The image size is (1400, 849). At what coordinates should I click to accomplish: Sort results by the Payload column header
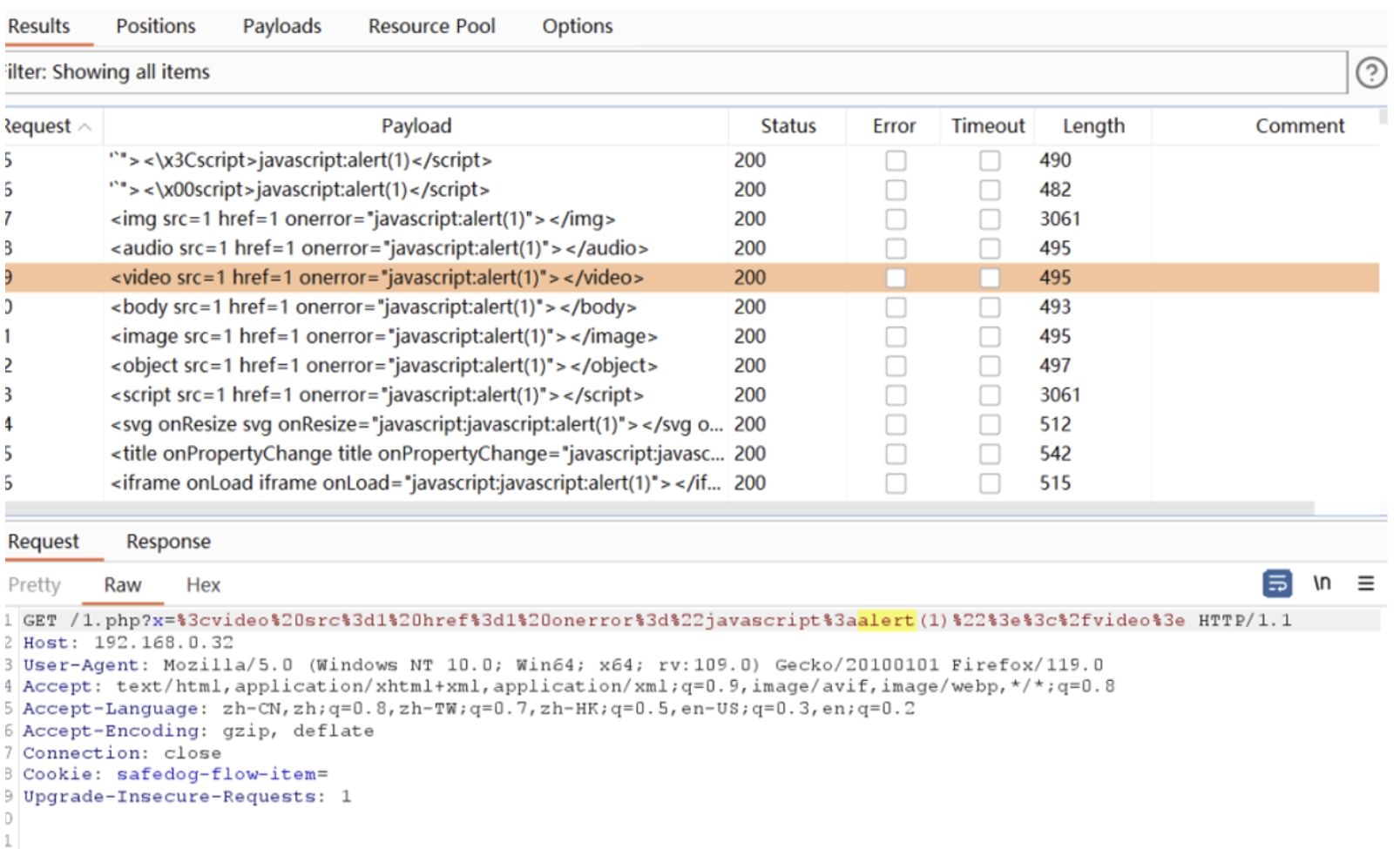tap(416, 126)
